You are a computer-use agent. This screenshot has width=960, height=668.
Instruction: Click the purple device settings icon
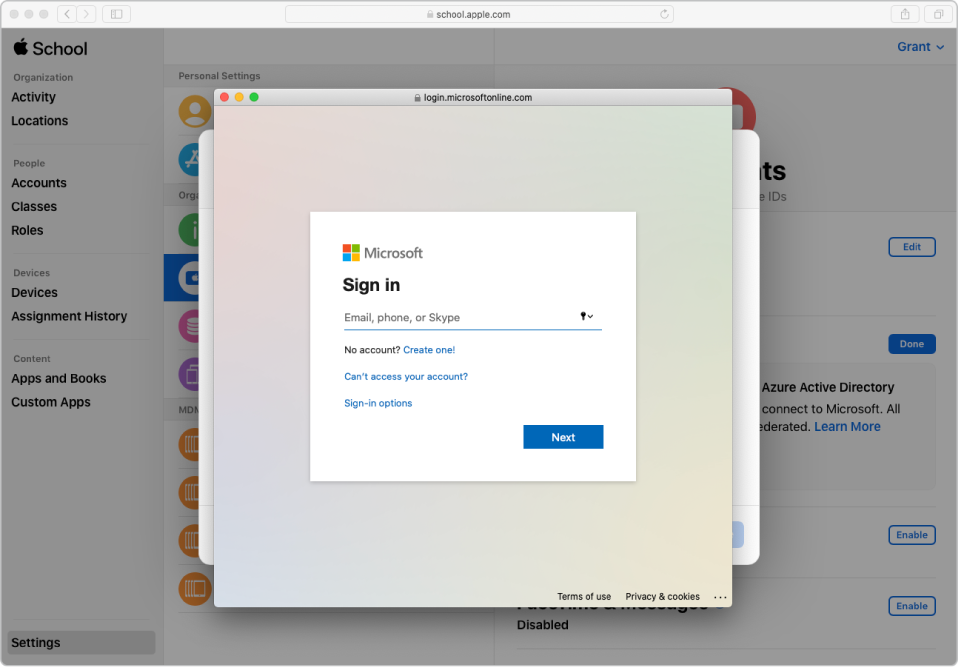click(x=189, y=374)
